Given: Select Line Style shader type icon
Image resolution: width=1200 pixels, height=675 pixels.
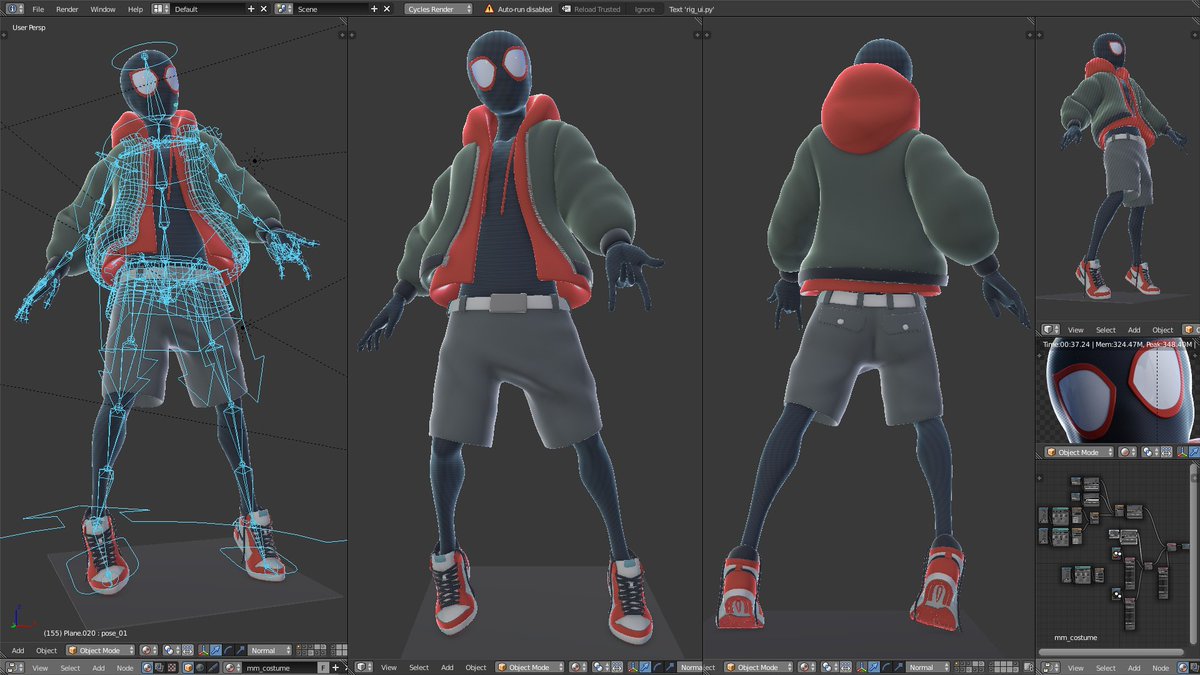Looking at the screenshot, I should point(213,668).
